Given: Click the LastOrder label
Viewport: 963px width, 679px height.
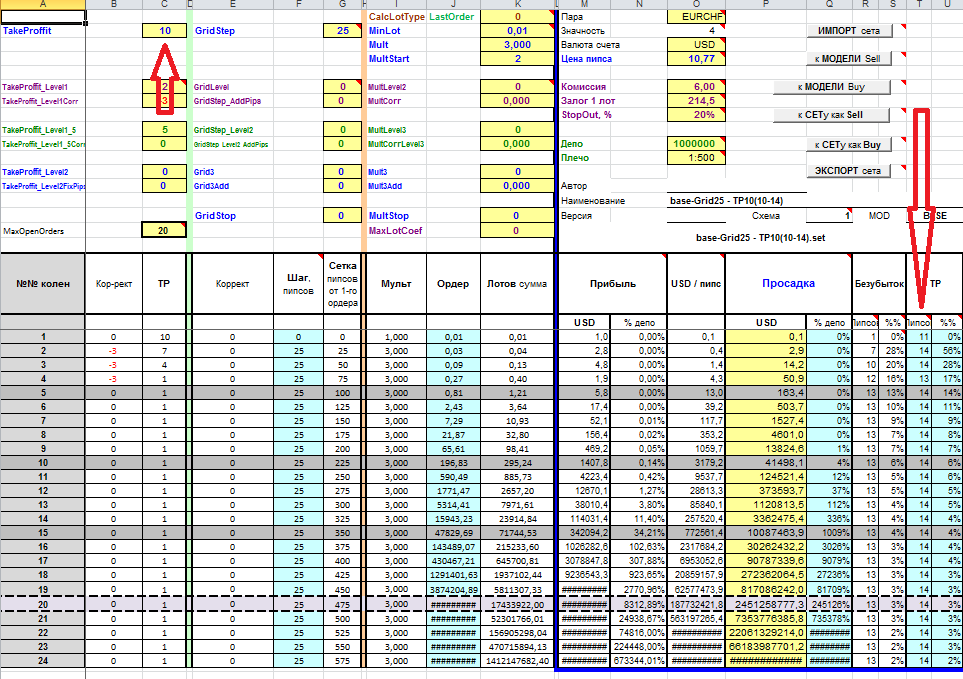Looking at the screenshot, I should click(451, 17).
